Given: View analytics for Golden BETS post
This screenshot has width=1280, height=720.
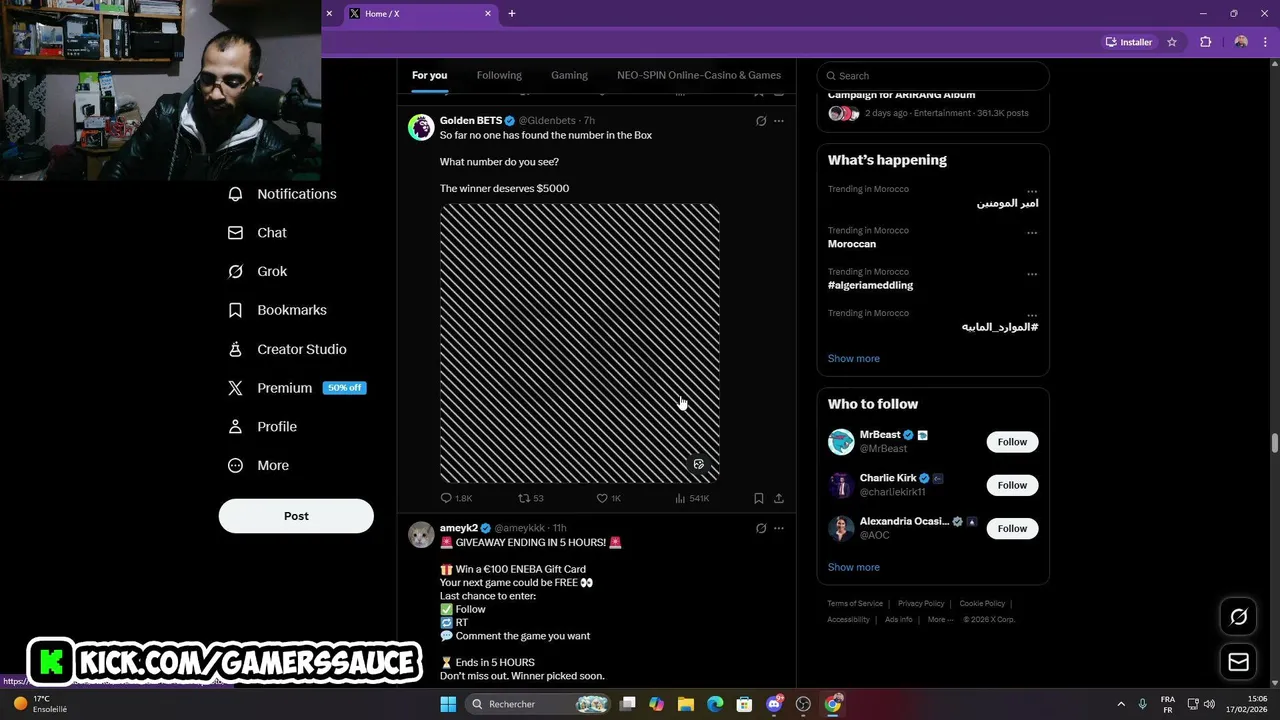Looking at the screenshot, I should 692,498.
